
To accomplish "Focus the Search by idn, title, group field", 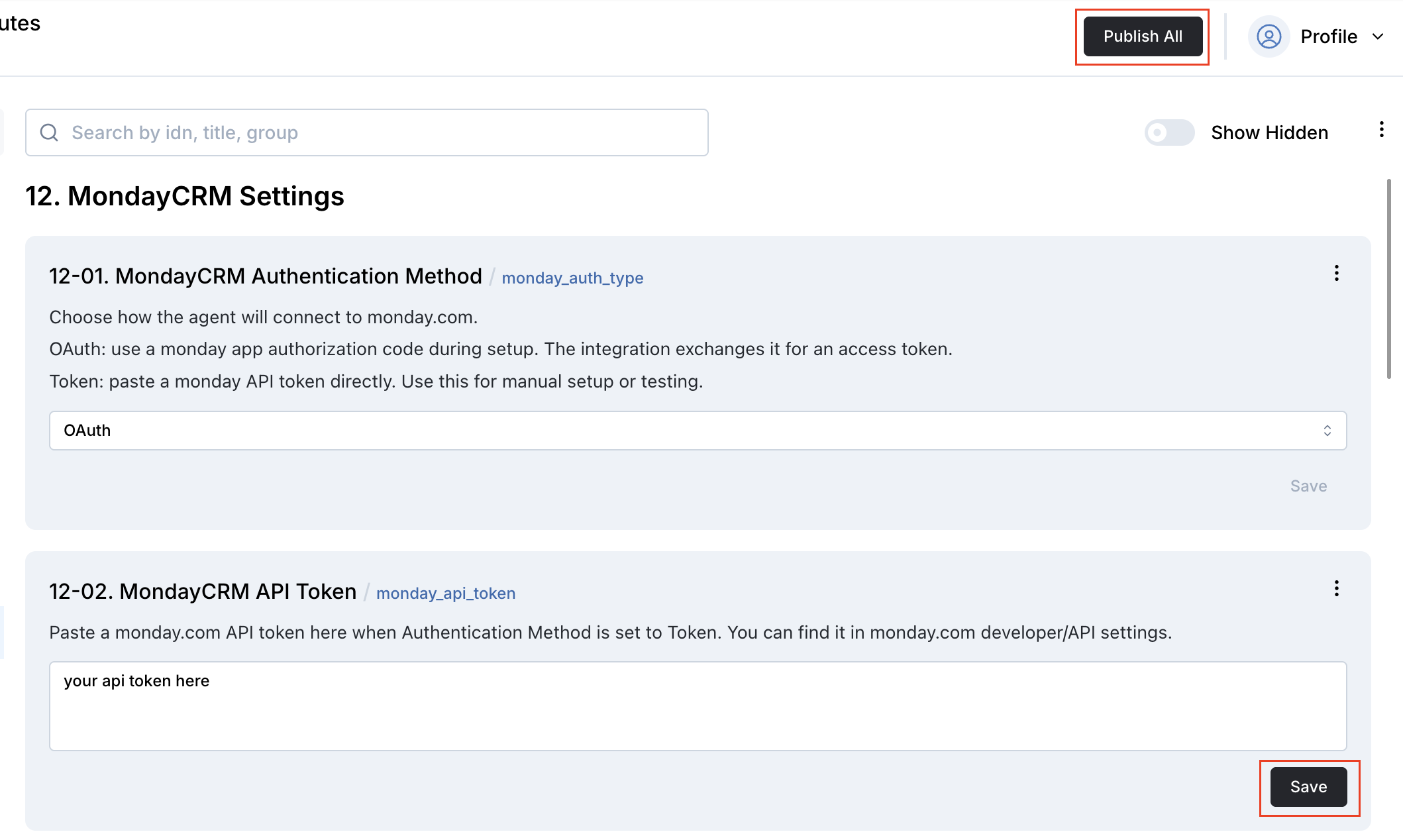I will tap(367, 132).
